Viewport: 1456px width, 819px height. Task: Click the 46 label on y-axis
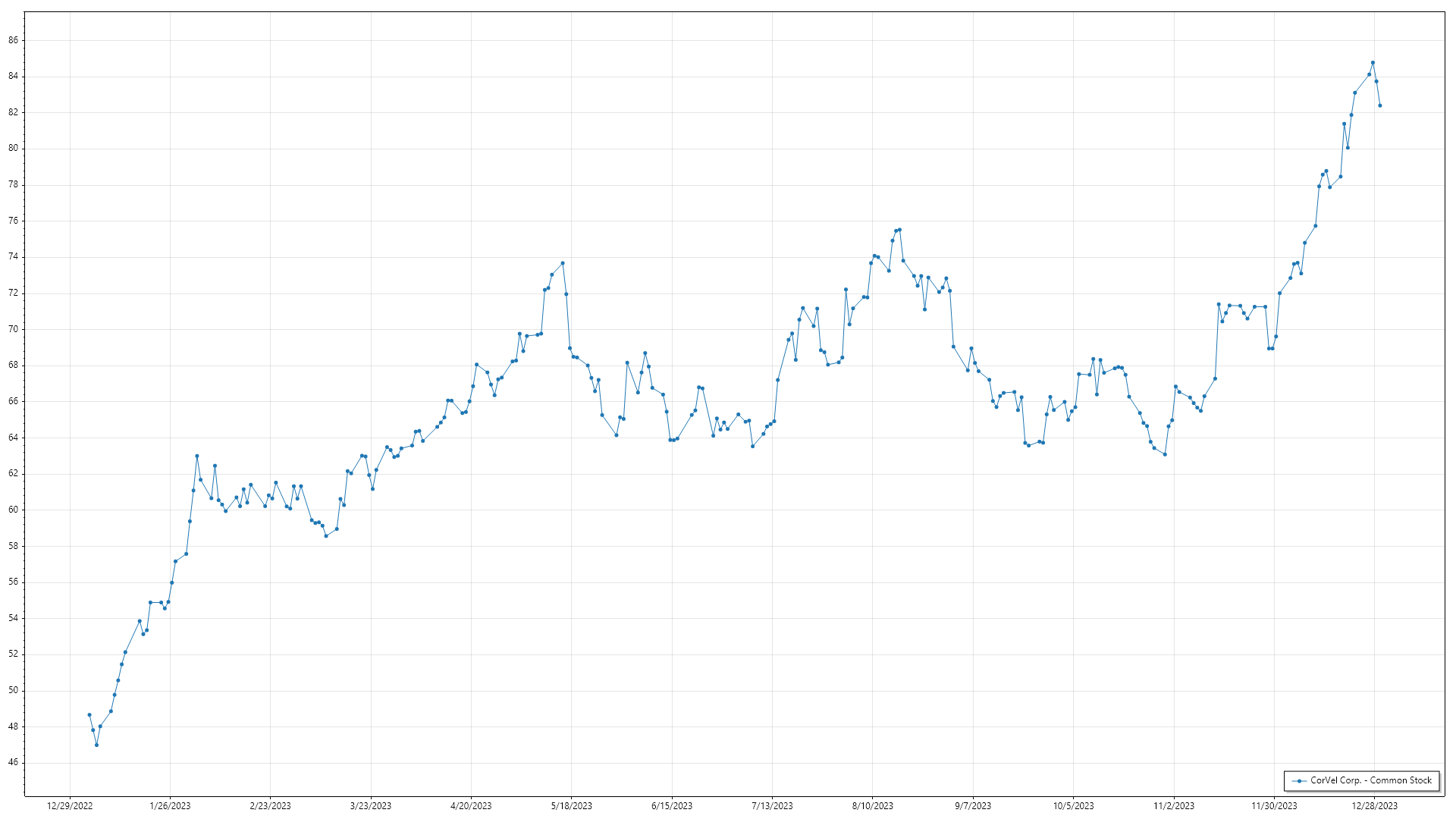pos(14,763)
